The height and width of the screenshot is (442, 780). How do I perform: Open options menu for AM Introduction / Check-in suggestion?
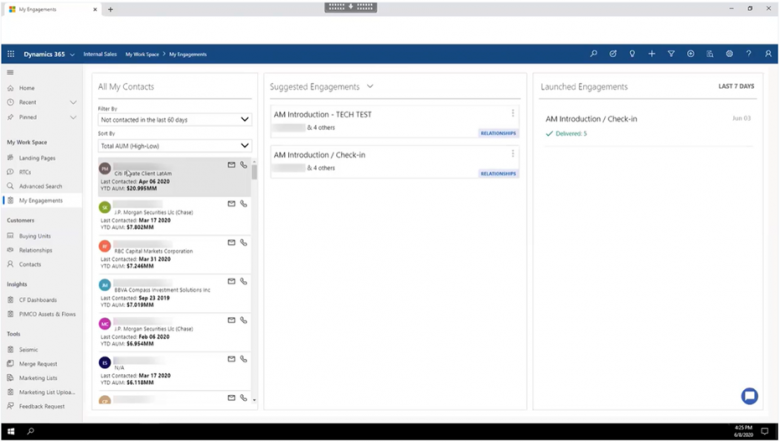pos(513,154)
